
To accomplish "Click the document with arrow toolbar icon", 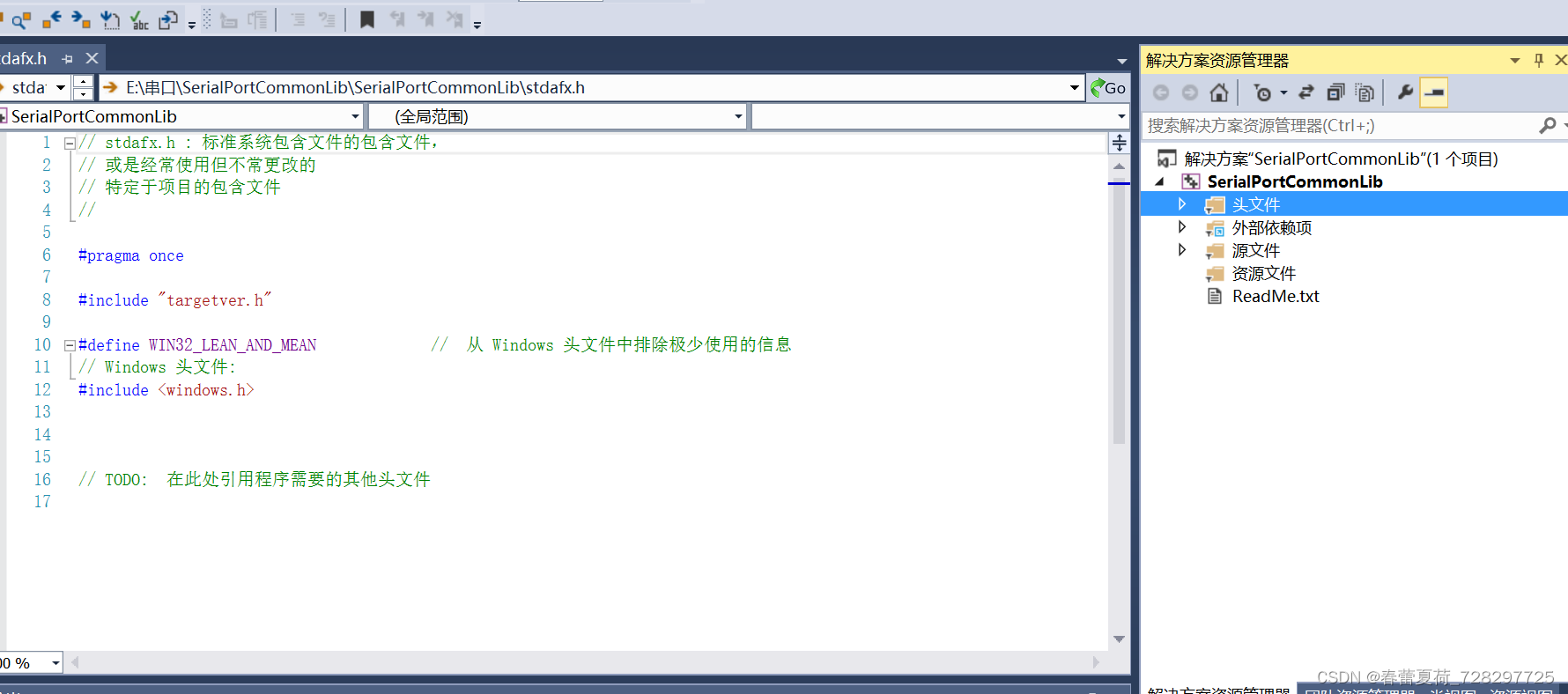I will (168, 19).
